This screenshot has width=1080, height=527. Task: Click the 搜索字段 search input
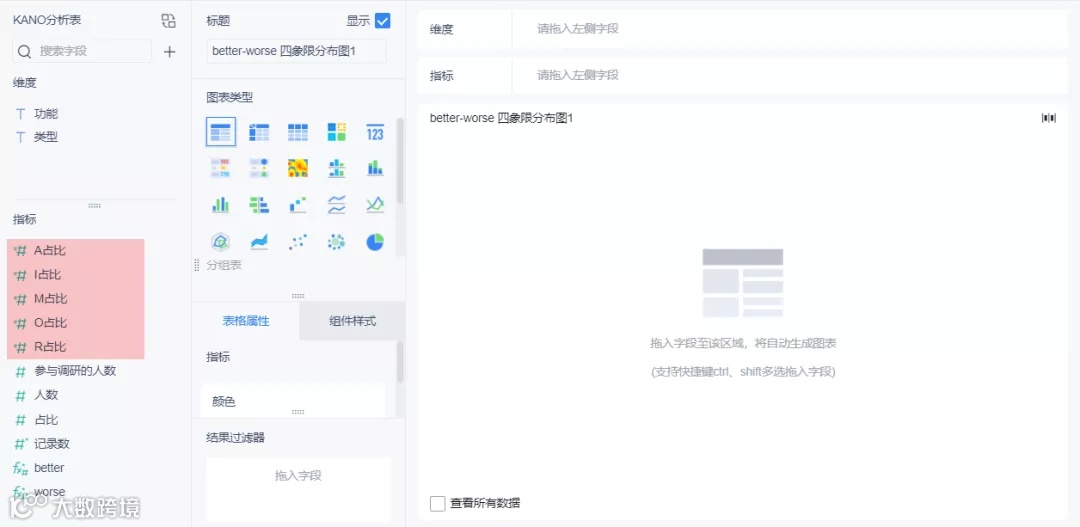pos(82,52)
